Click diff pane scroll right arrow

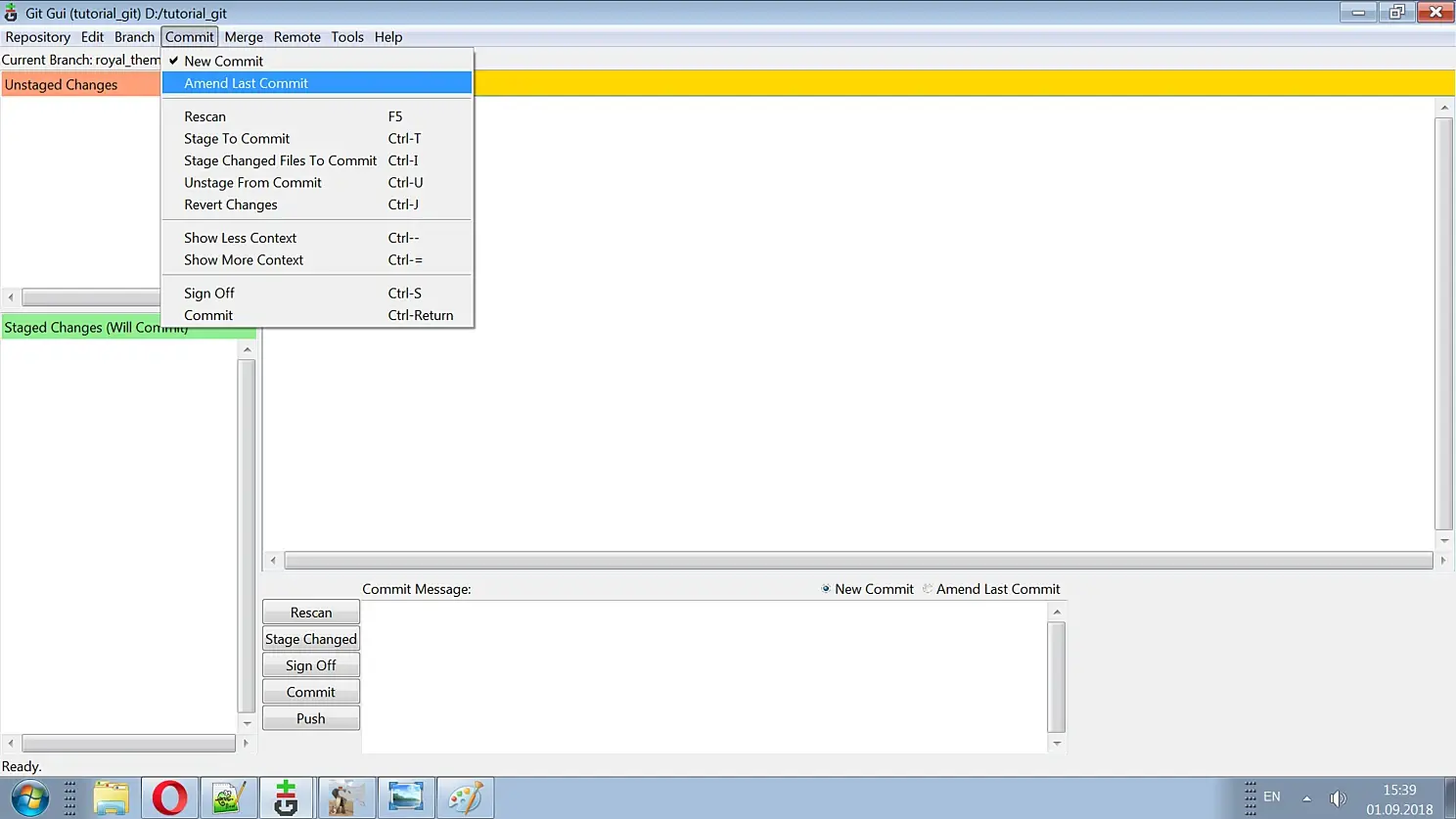click(x=1443, y=561)
